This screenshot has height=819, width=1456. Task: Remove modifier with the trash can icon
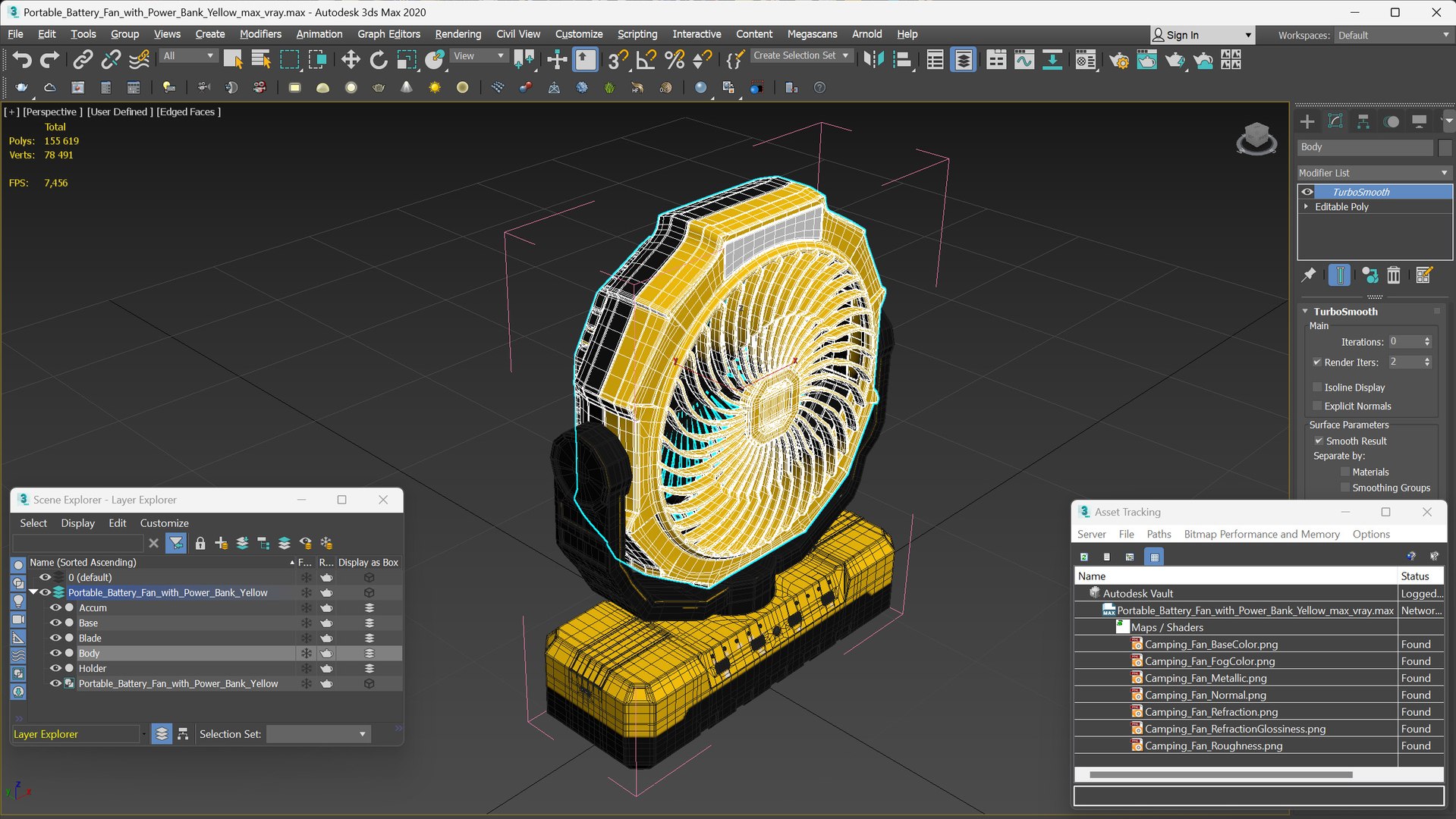1394,275
